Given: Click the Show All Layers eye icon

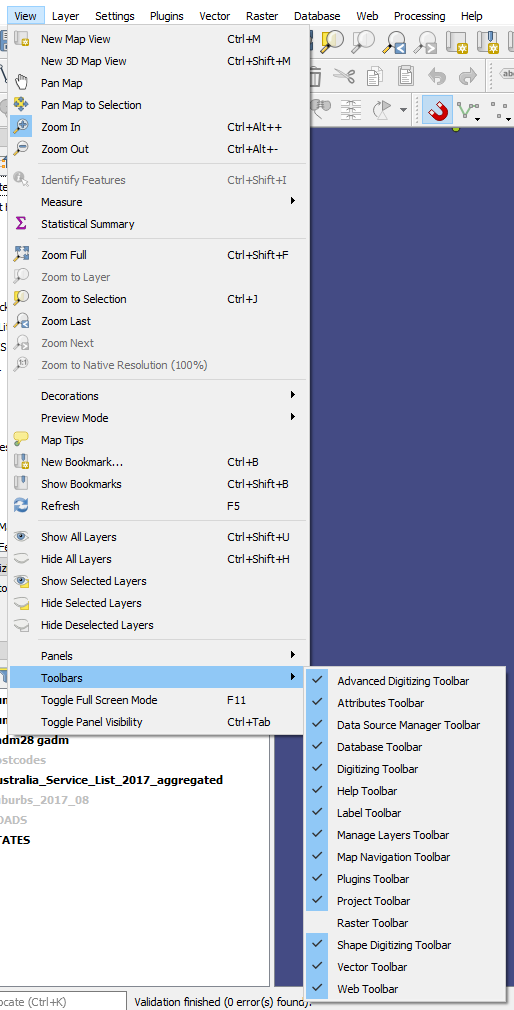Looking at the screenshot, I should pos(21,537).
